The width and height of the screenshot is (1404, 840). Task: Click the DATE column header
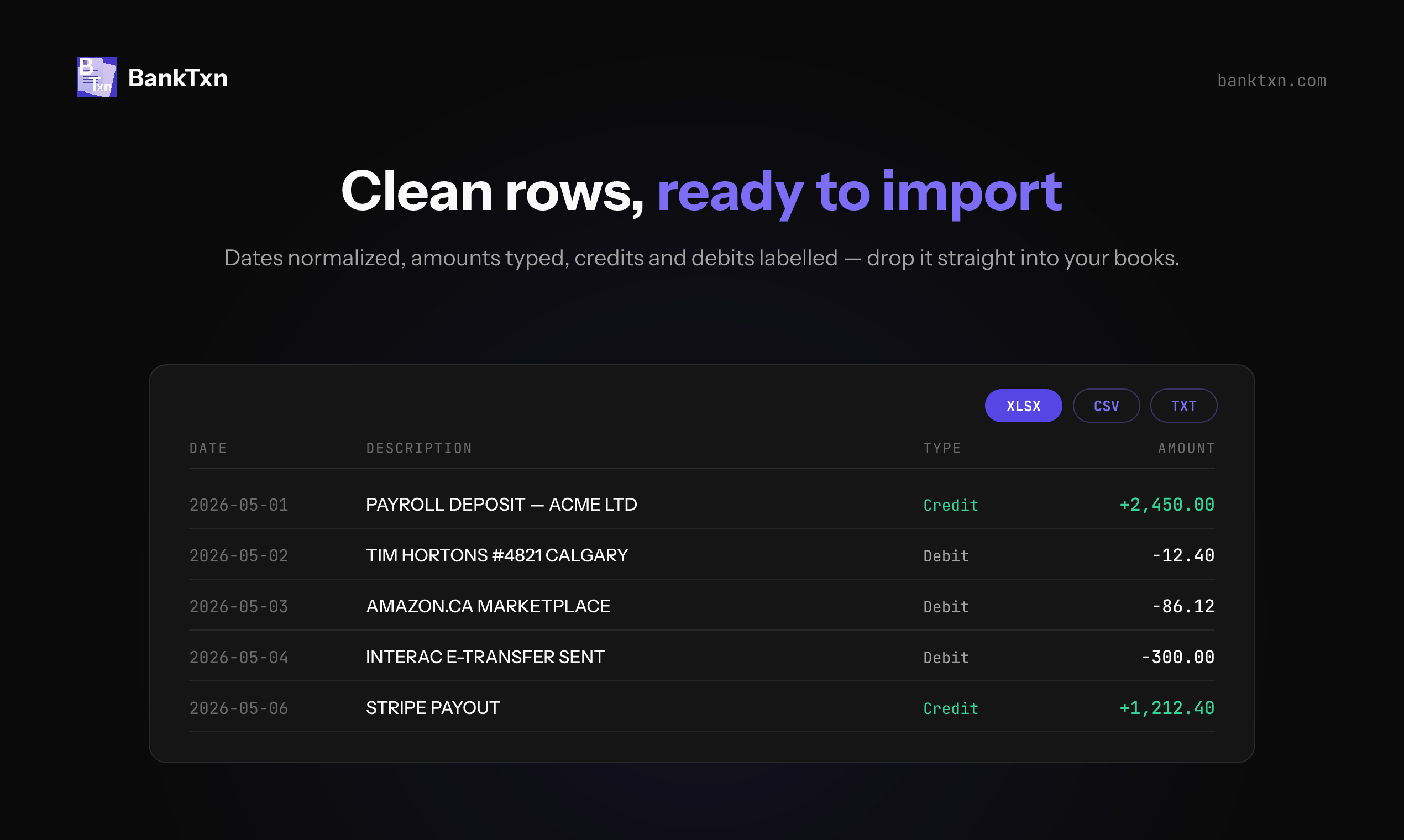(208, 448)
